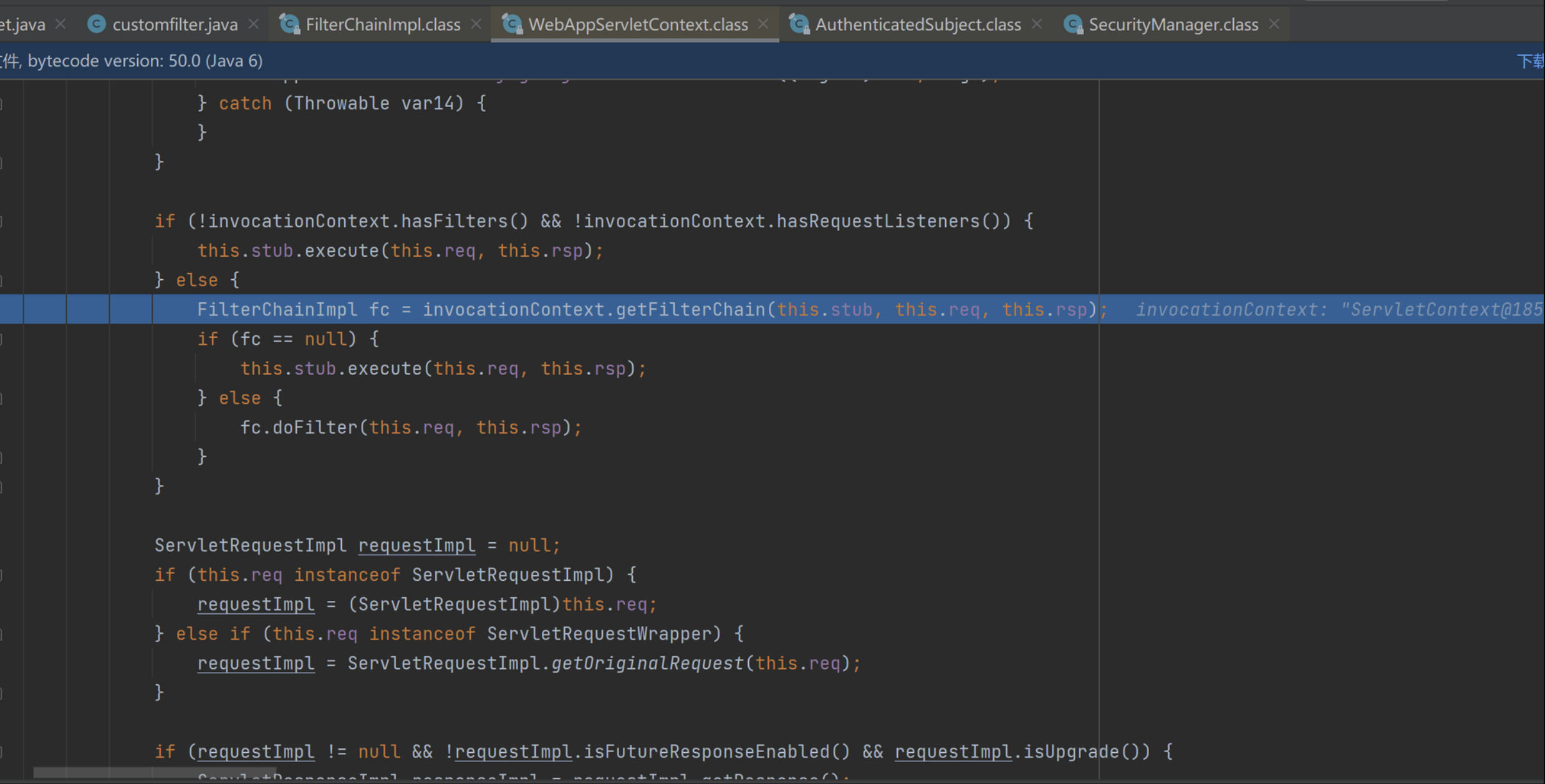
Task: Click the AuthenticatedSubject.class tab file icon
Action: click(799, 24)
